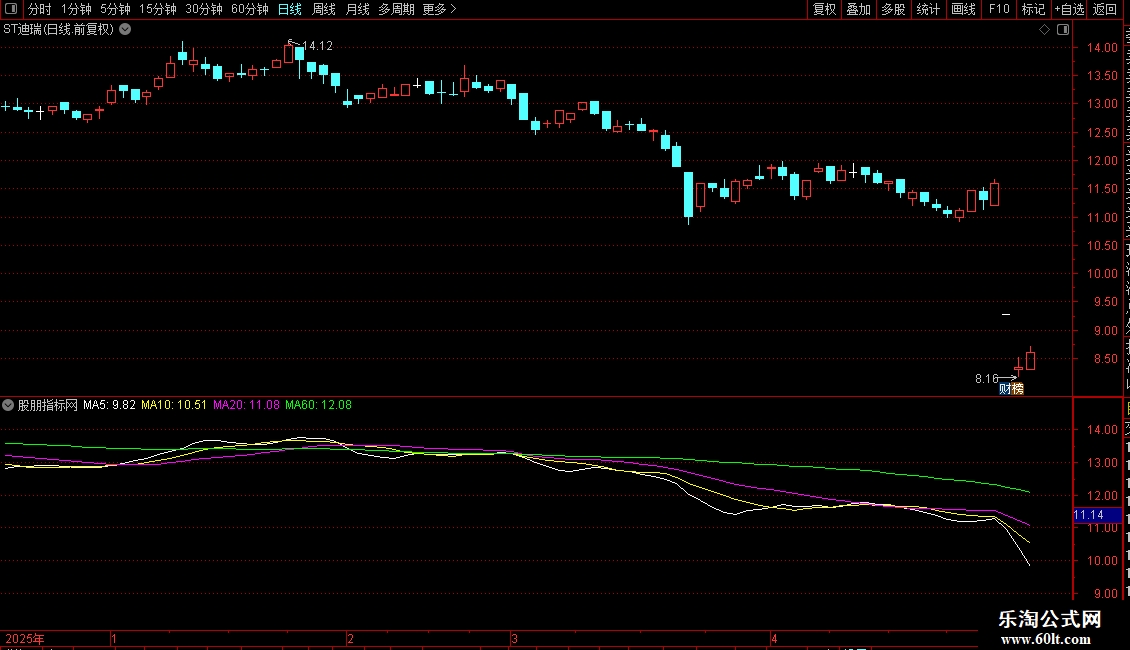Image resolution: width=1130 pixels, height=650 pixels.
Task: Open the 复权 adjustment menu
Action: (824, 9)
